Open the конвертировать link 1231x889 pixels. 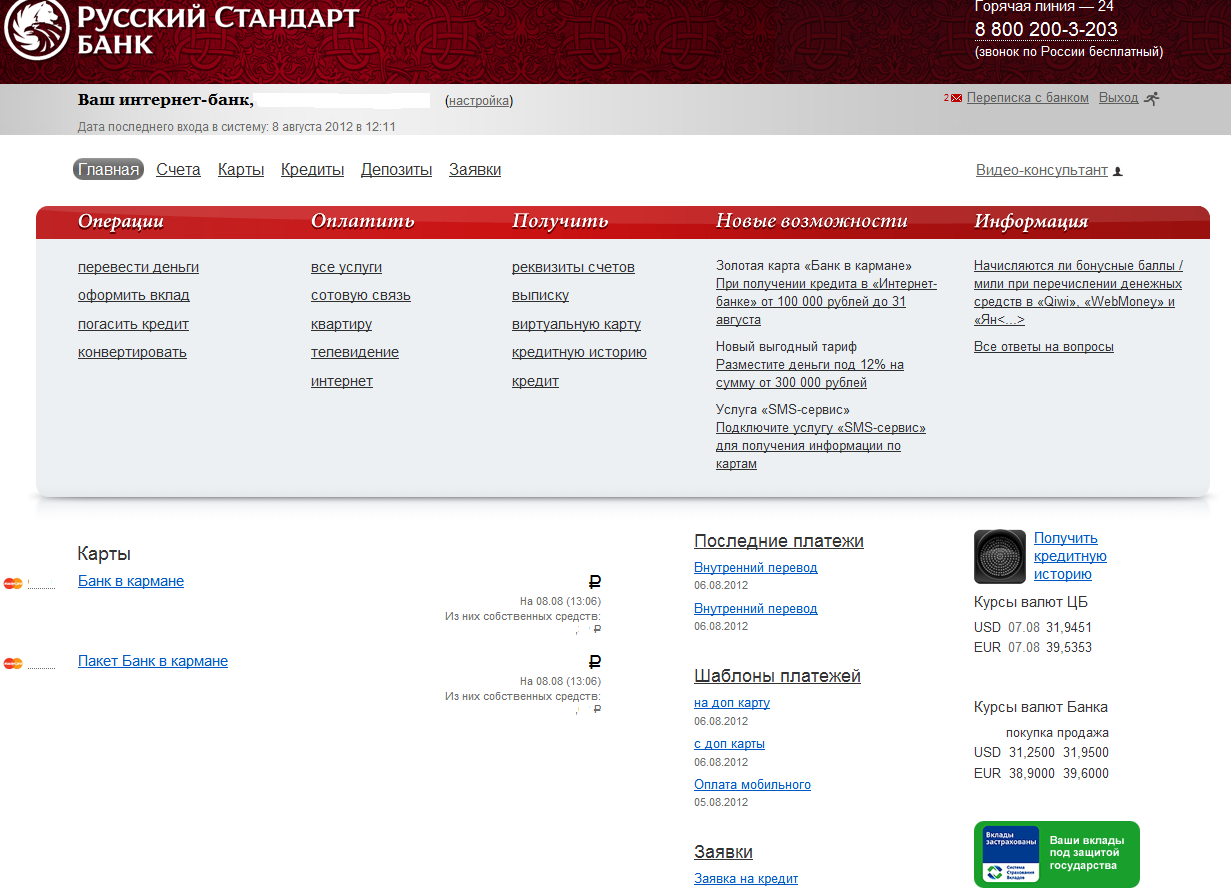point(132,352)
